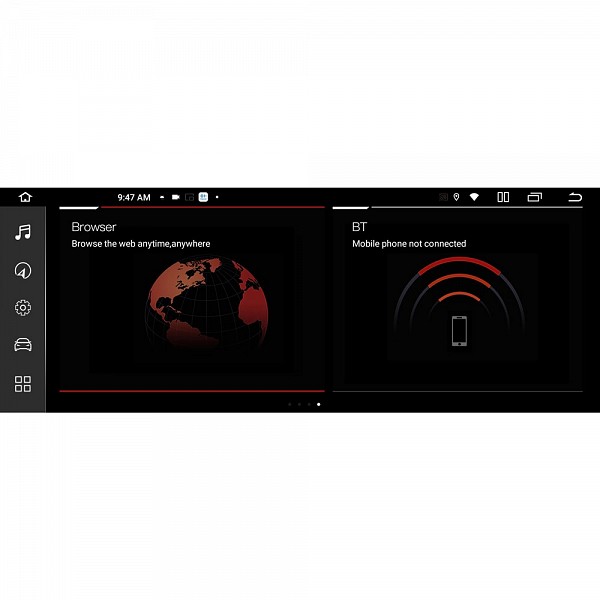
Task: Go to Home screen
Action: (25, 197)
